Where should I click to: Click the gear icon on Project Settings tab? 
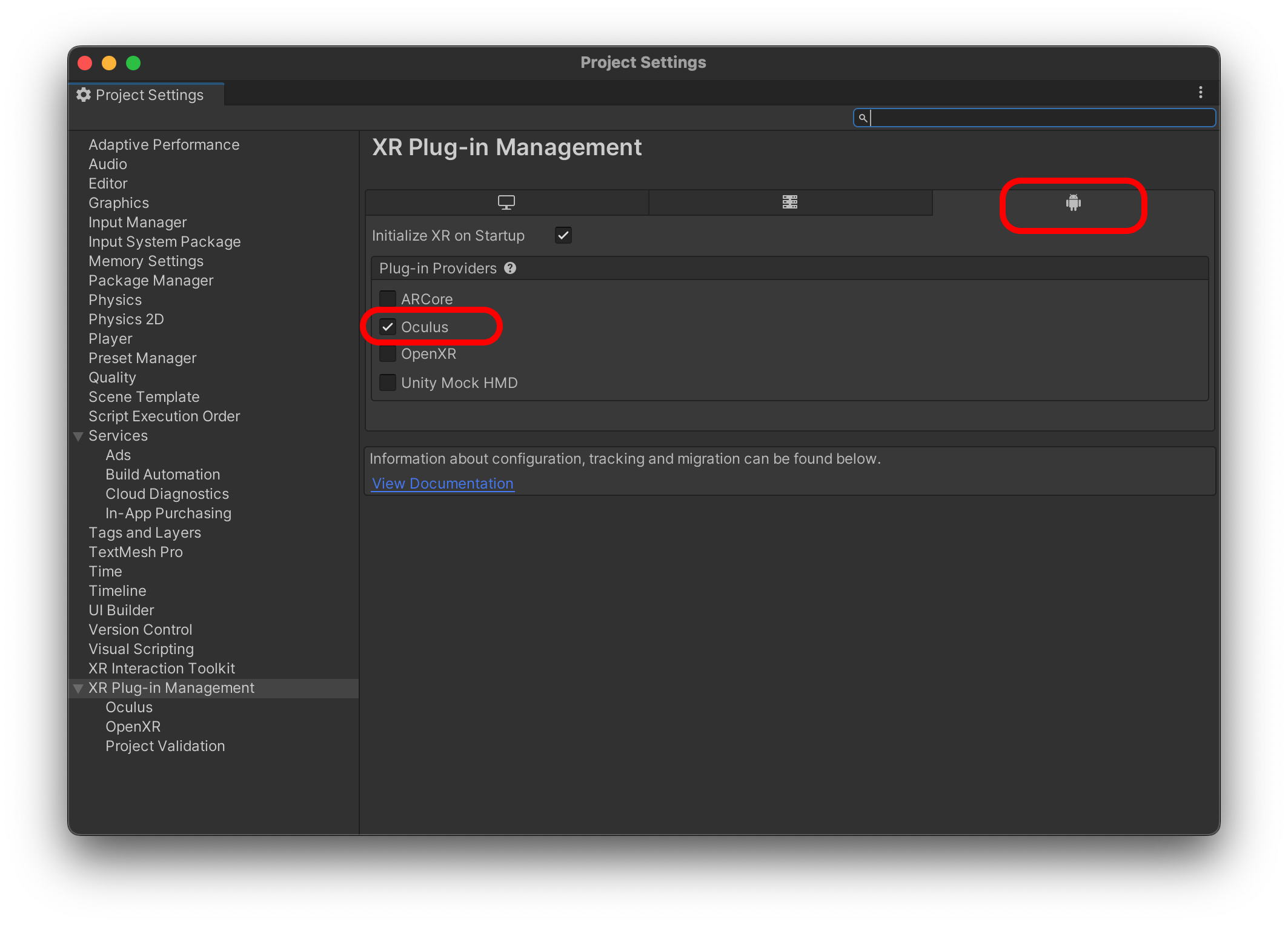coord(84,95)
